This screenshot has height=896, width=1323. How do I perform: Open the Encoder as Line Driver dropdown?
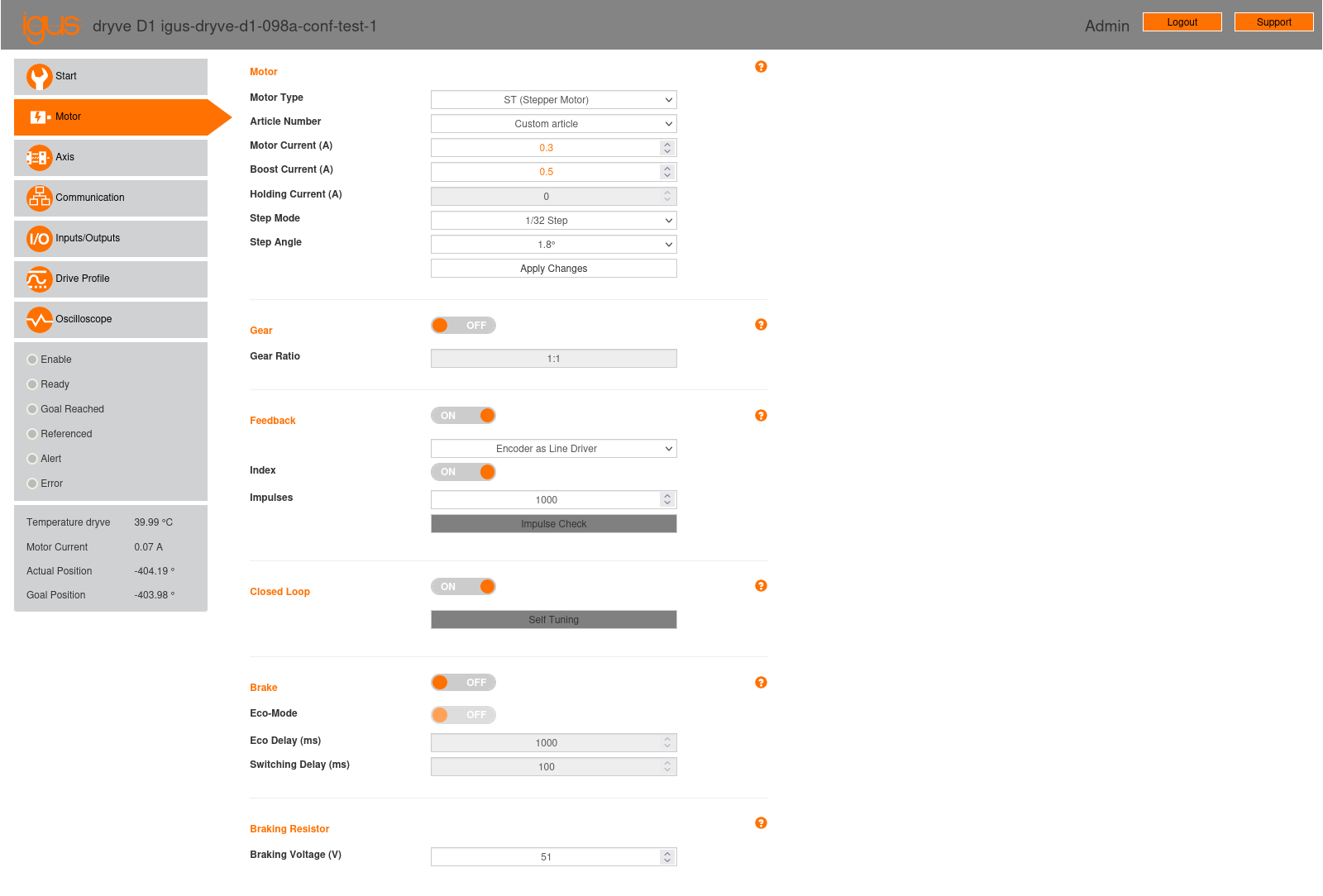pyautogui.click(x=553, y=449)
